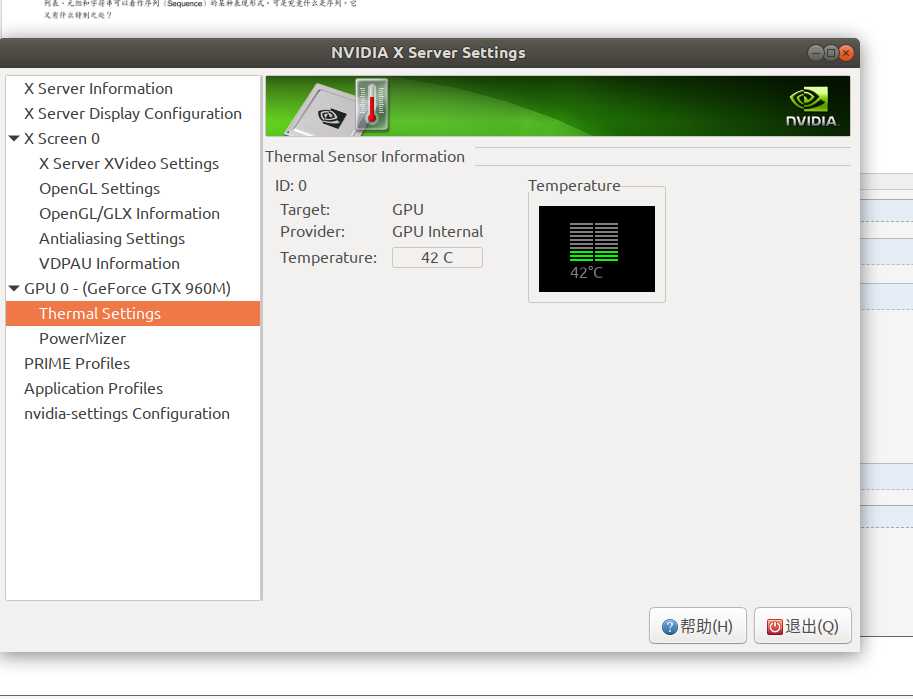Viewport: 913px width, 699px height.
Task: Open Antialiasing Settings
Action: coord(112,239)
